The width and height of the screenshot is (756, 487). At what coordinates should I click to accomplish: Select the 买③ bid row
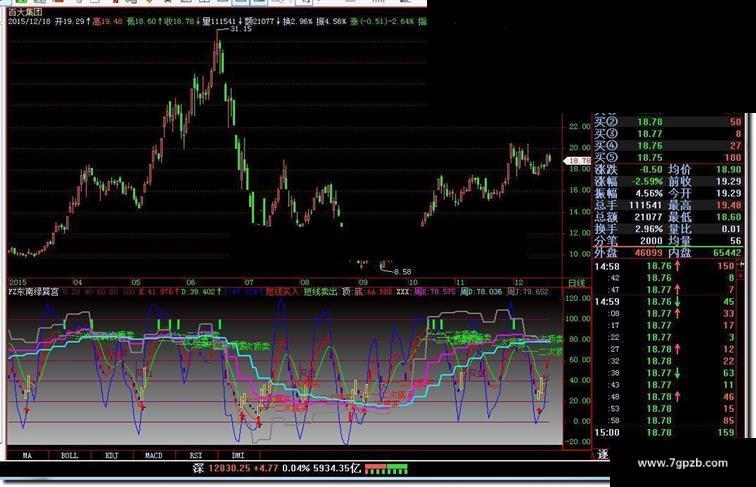click(669, 134)
